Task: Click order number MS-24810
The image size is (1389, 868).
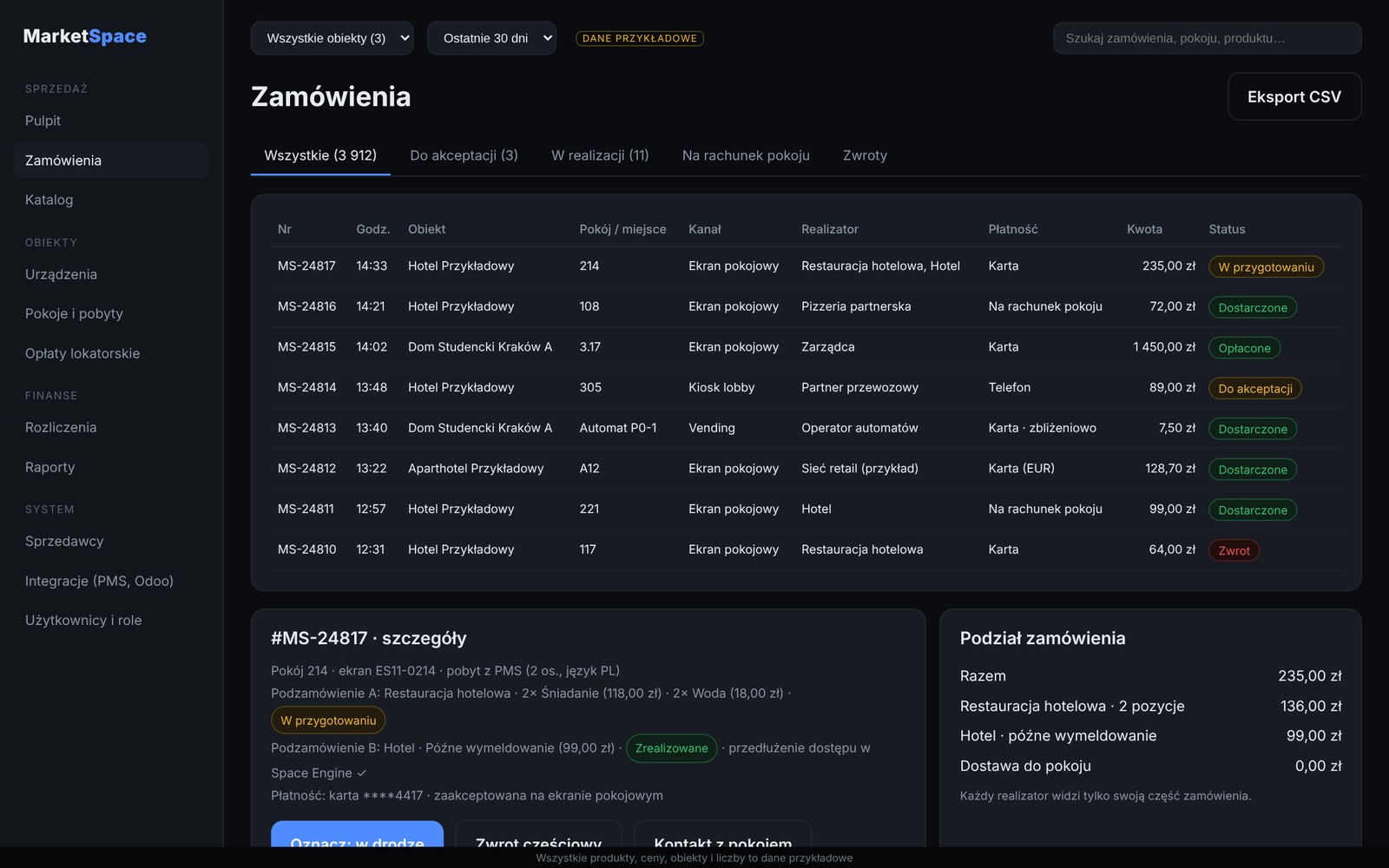Action: point(306,549)
